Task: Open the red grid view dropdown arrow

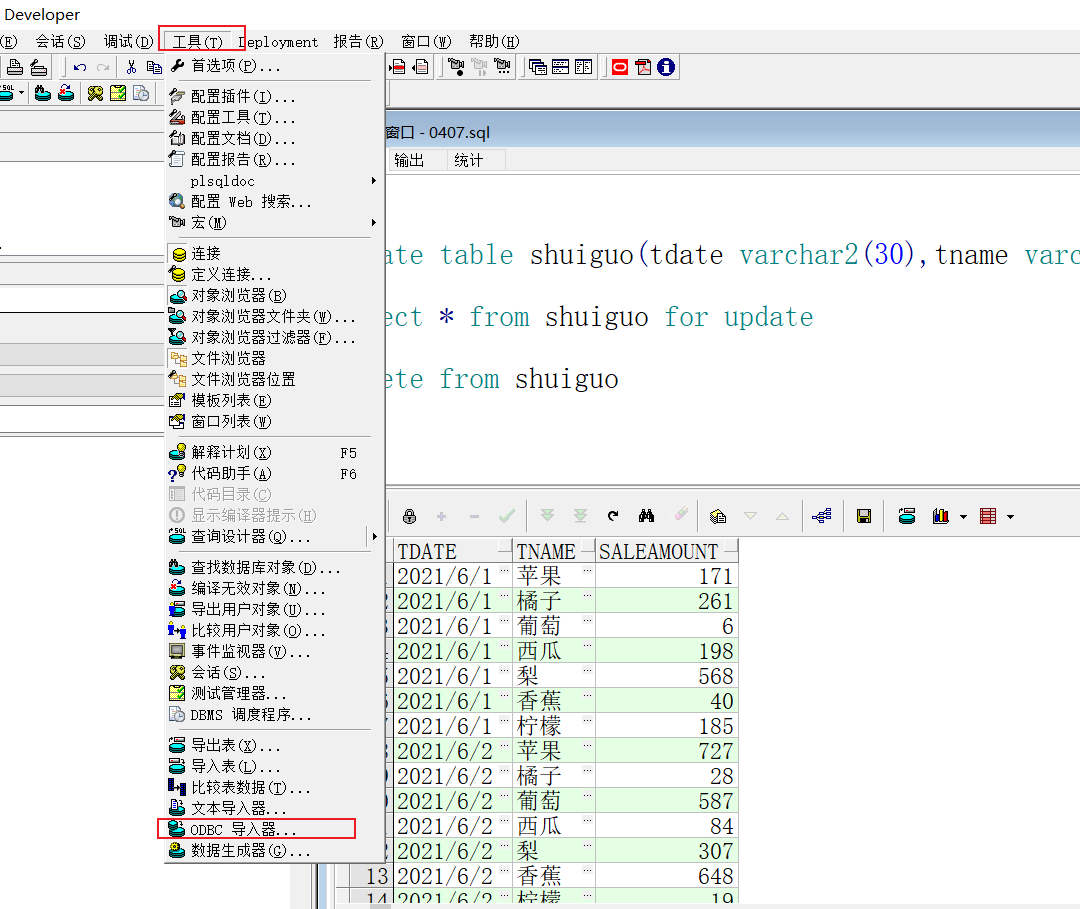Action: tap(1010, 516)
